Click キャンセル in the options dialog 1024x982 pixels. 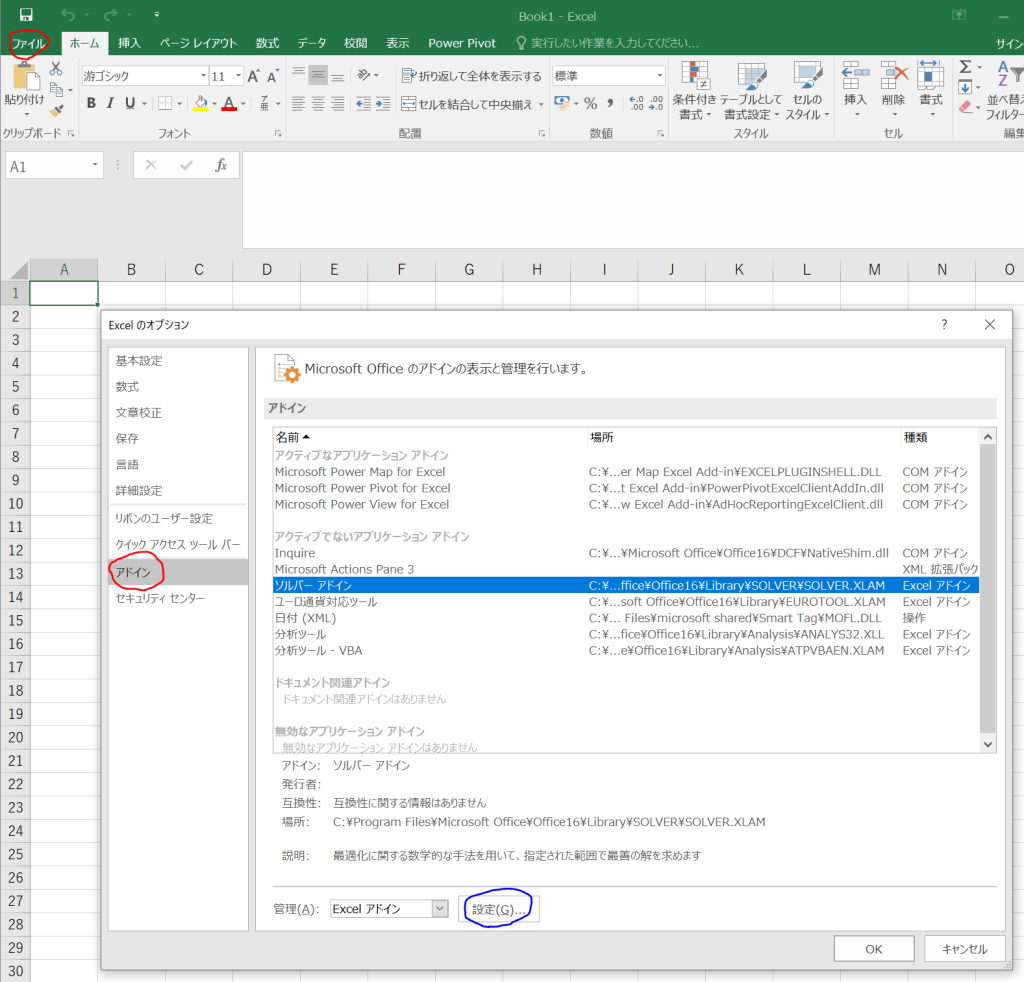pyautogui.click(x=965, y=949)
